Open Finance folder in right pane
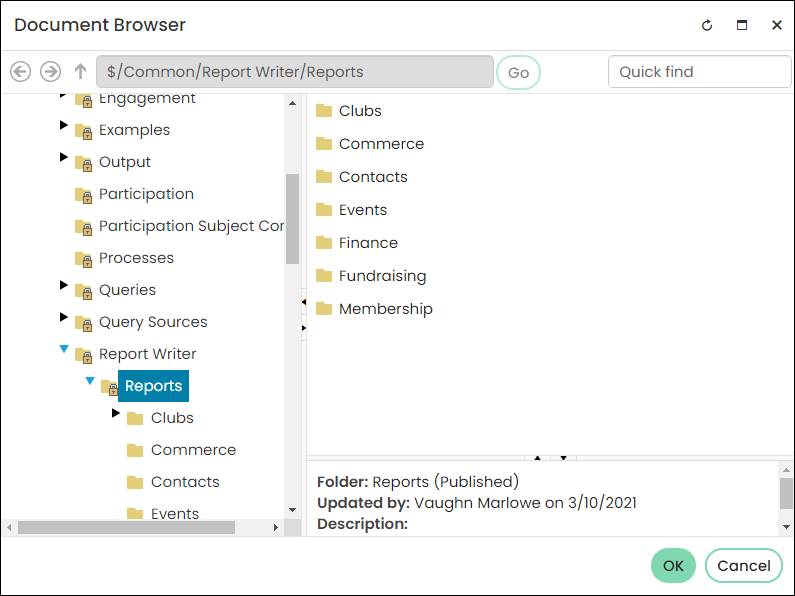The width and height of the screenshot is (795, 596). click(x=368, y=242)
